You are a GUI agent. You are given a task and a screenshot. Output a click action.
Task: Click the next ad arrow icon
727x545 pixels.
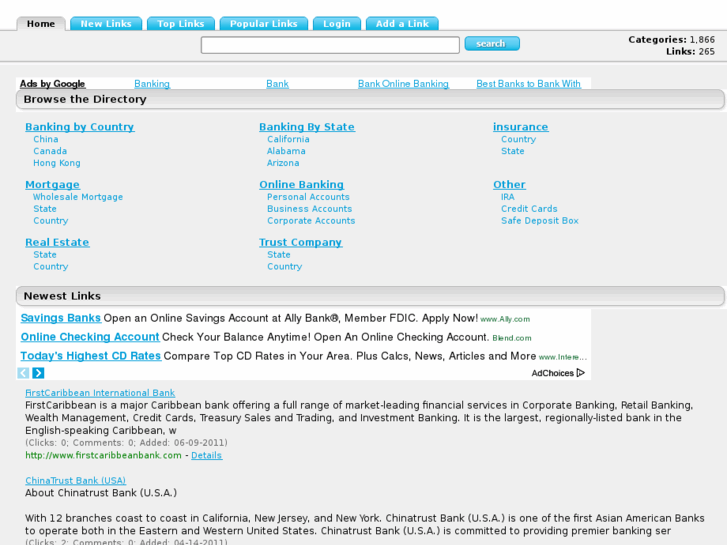pyautogui.click(x=38, y=373)
